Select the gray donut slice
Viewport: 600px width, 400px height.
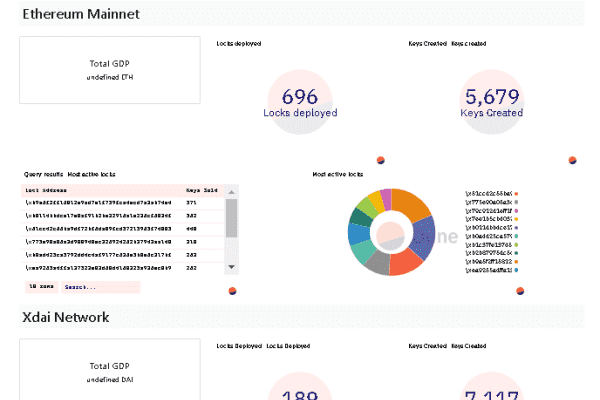coord(378,262)
